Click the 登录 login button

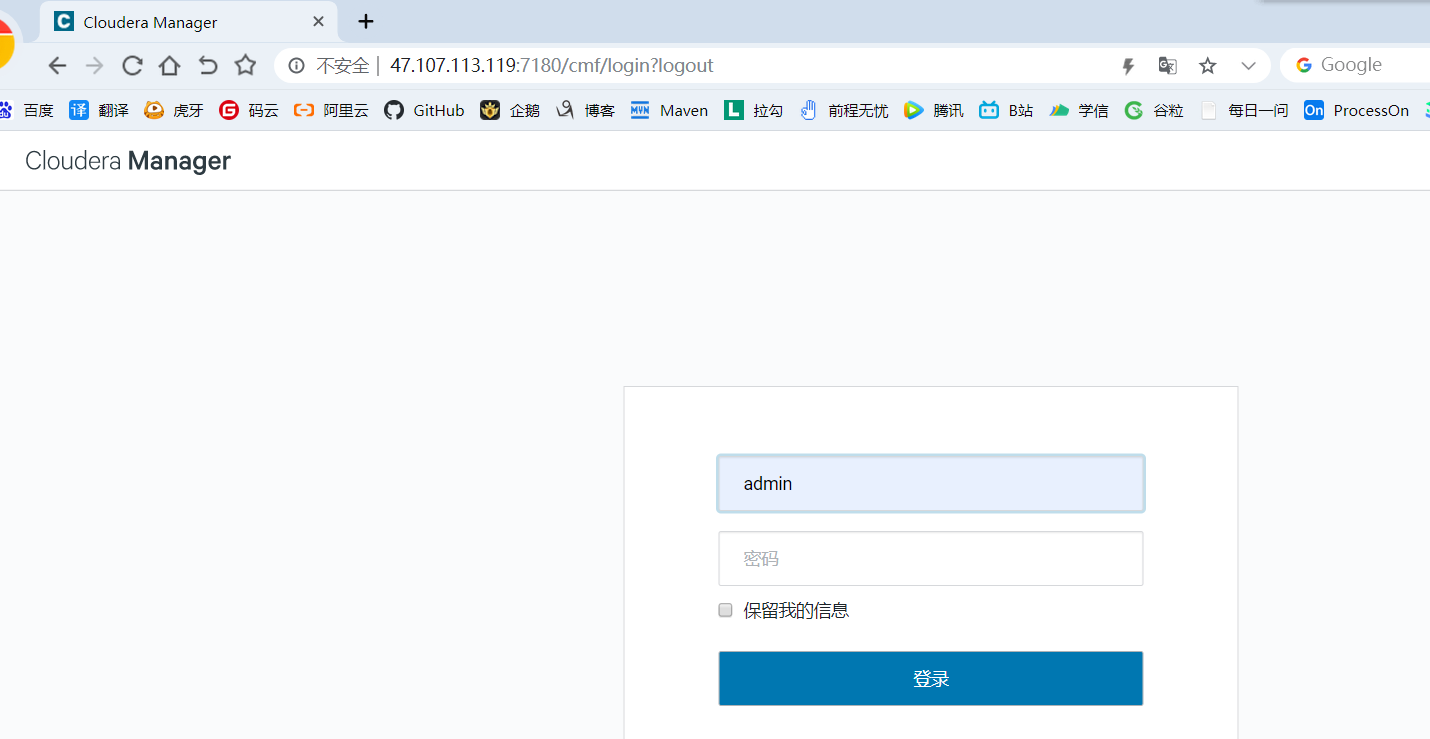point(931,679)
